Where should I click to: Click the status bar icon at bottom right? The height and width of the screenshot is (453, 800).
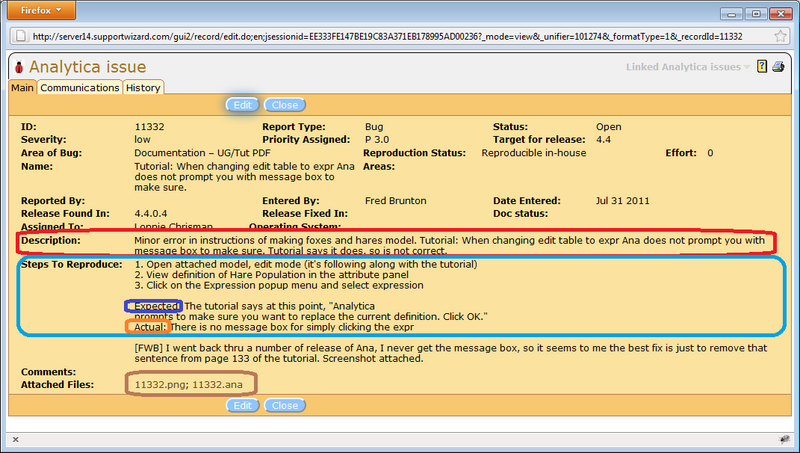(x=784, y=439)
